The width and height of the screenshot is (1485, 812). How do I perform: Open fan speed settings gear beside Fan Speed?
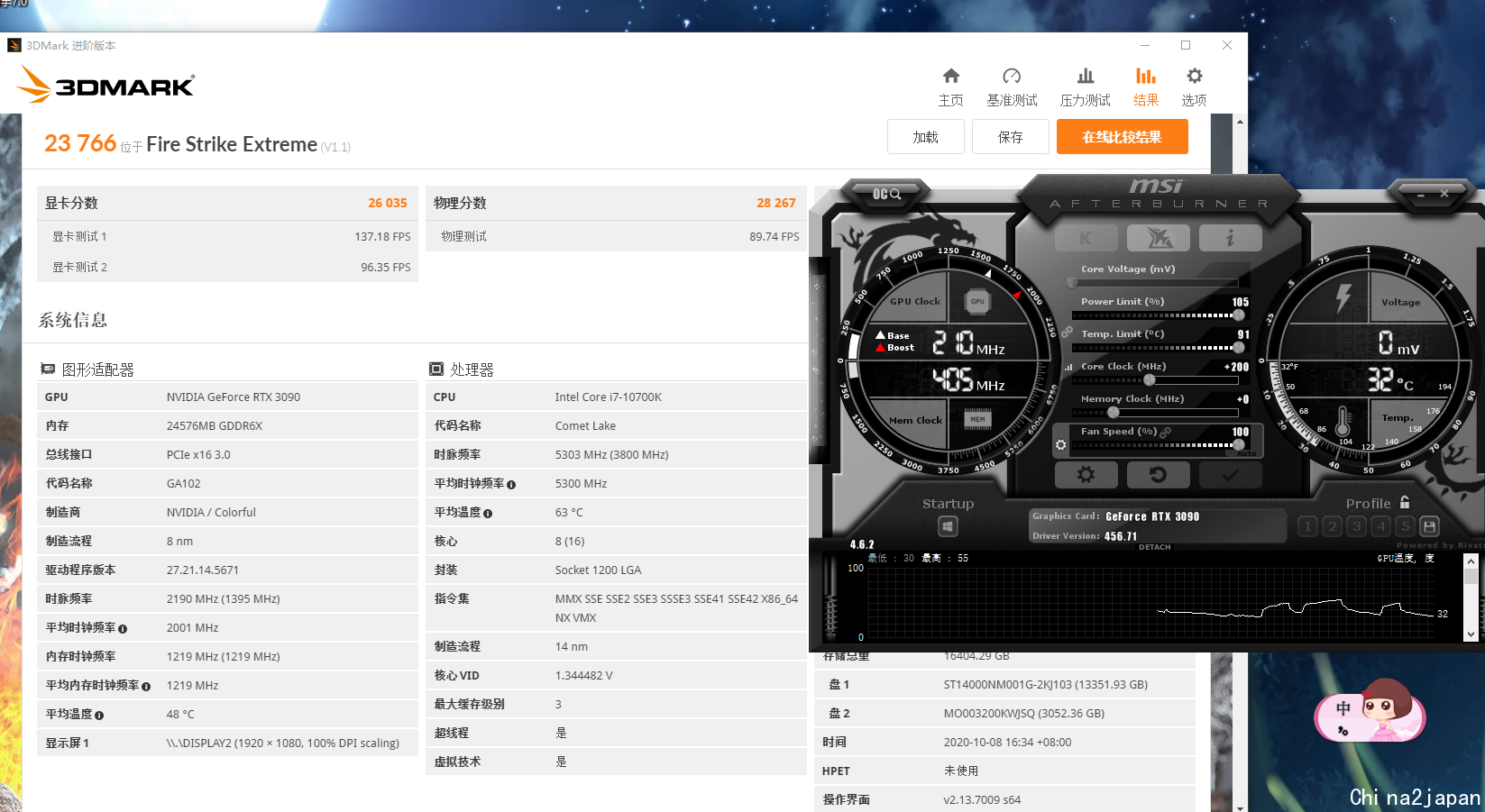[1060, 444]
